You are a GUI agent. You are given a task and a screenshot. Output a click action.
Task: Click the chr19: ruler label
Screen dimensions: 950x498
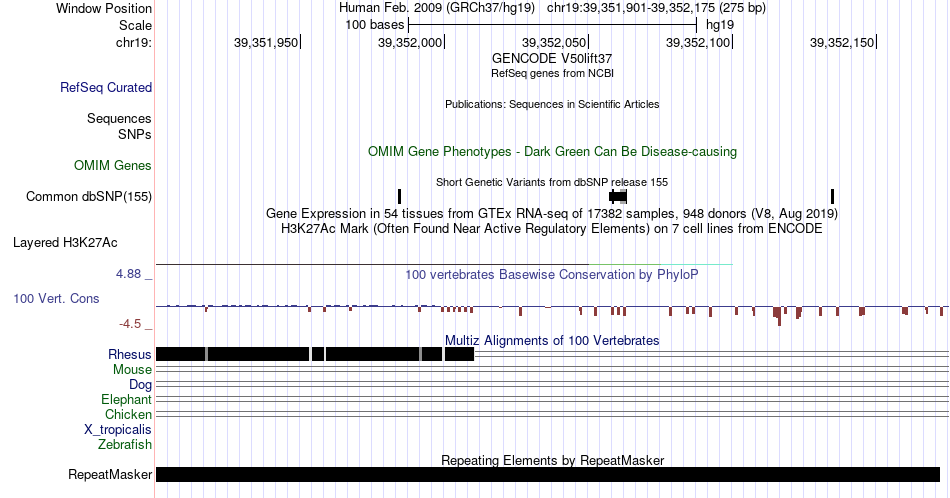tap(134, 42)
